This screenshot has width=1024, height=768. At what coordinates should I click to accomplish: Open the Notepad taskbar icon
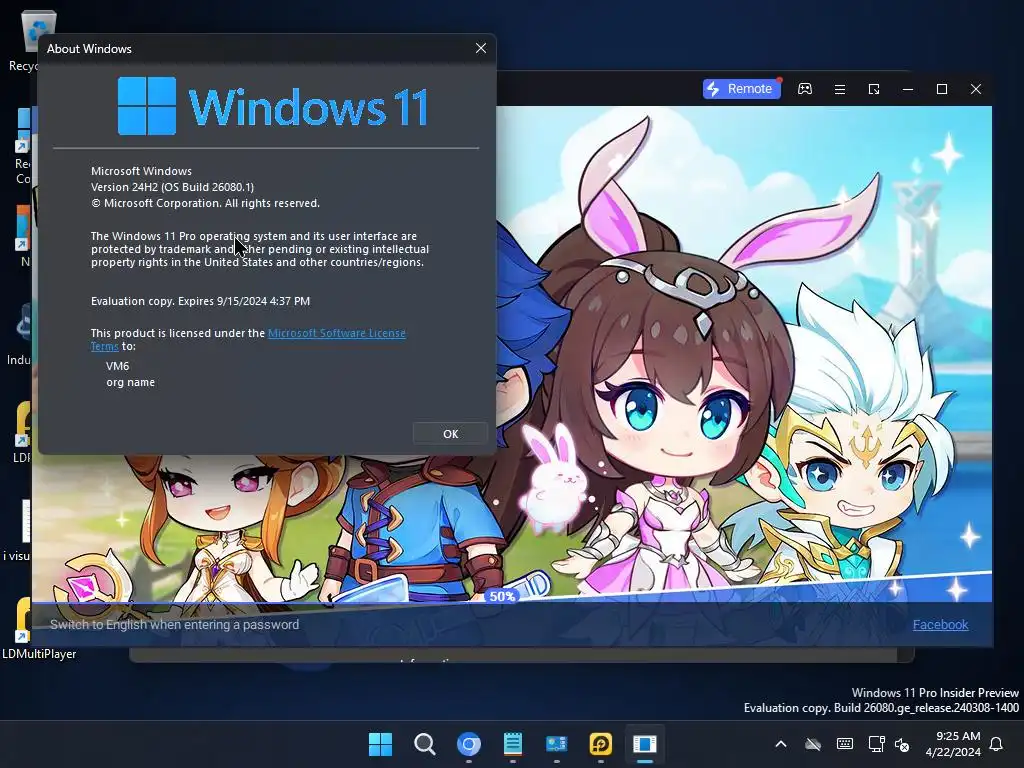coord(513,744)
